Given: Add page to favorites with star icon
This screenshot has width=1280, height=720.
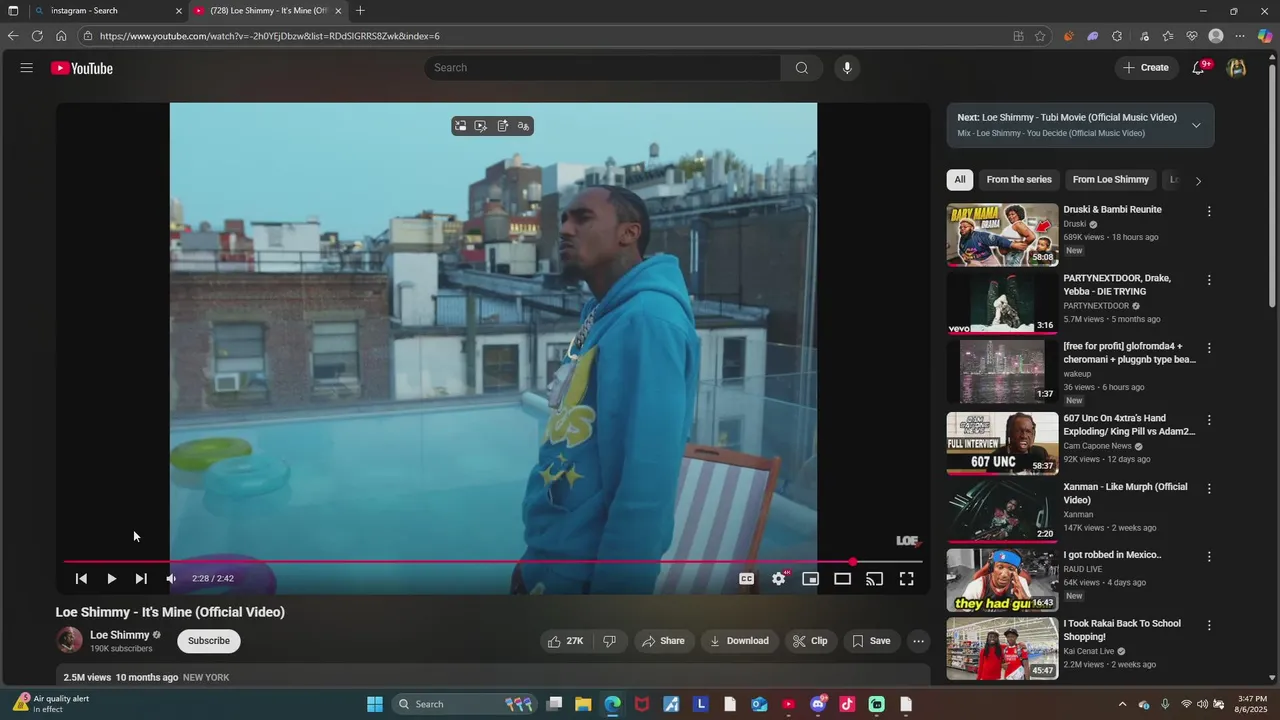Looking at the screenshot, I should (1040, 36).
